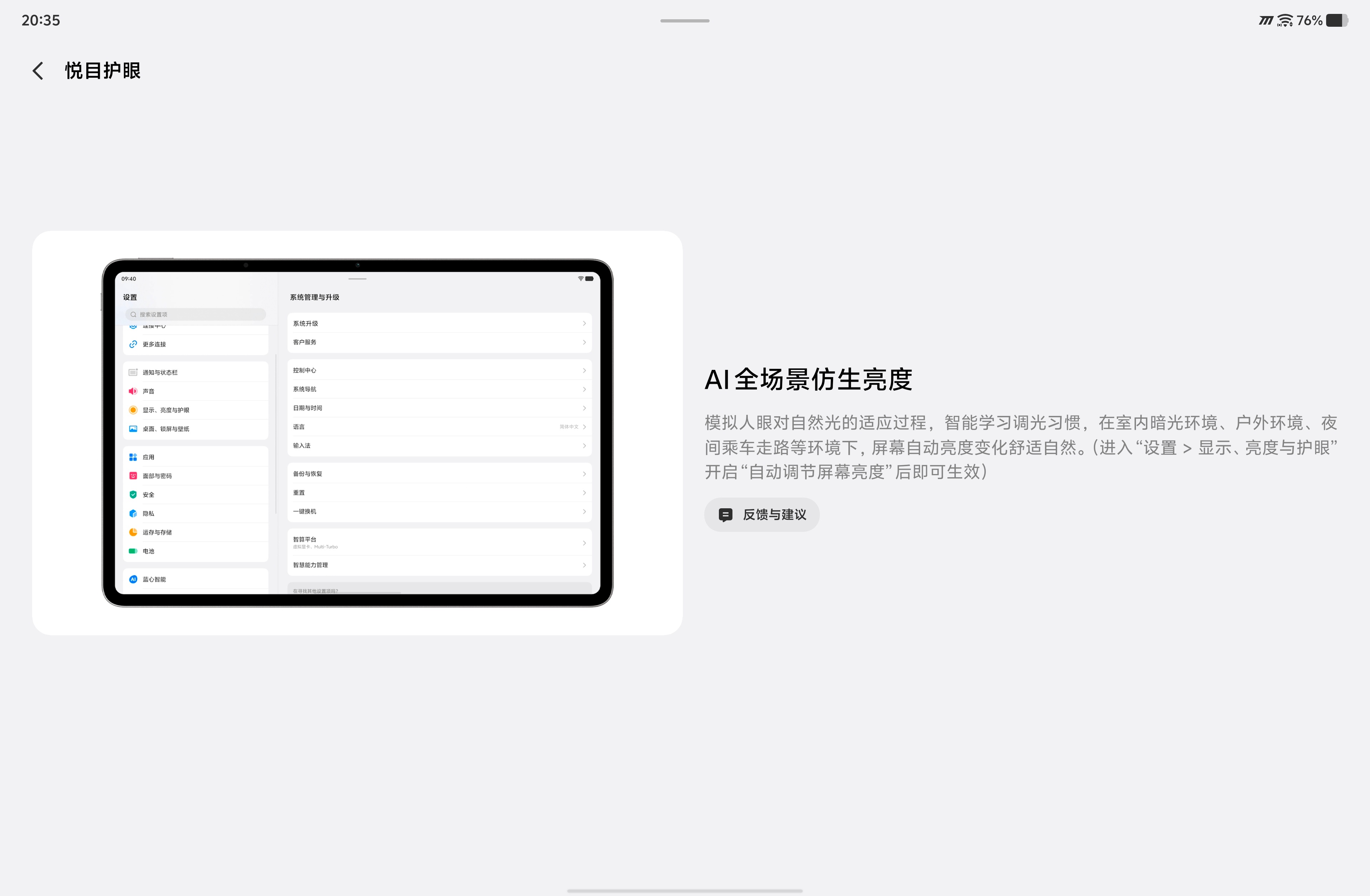Screen dimensions: 1370x896
Task: Click 搜索设置项 search field in the illustration
Action: coord(196,314)
